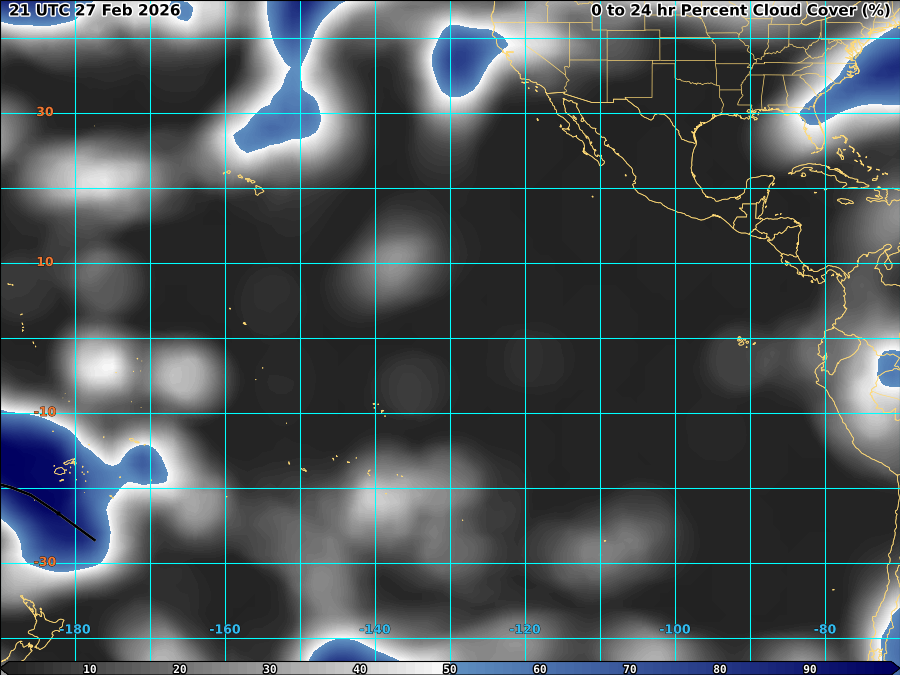
Task: Select the orange -30 latitude label
Action: (x=45, y=562)
